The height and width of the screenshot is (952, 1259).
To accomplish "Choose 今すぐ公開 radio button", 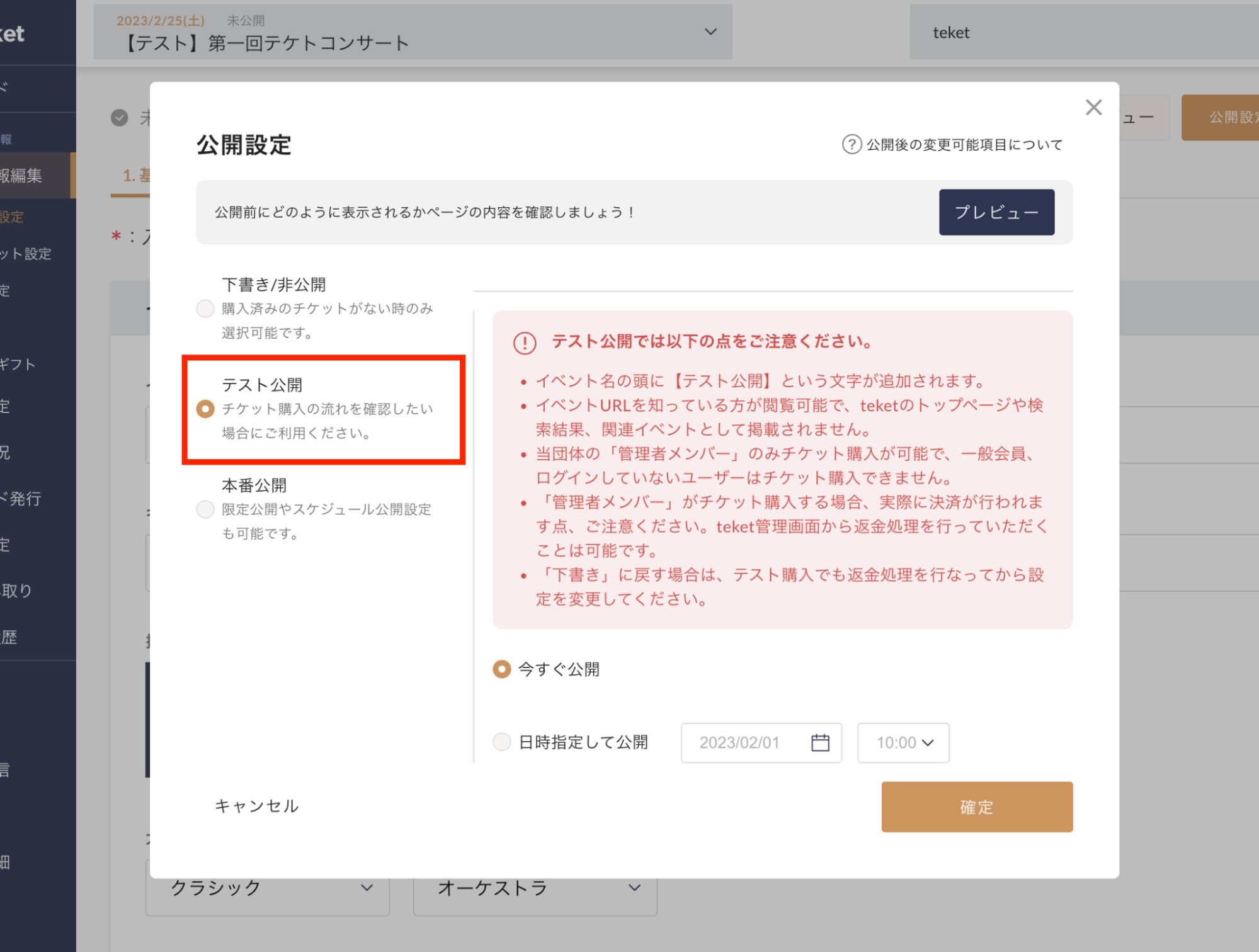I will tap(502, 669).
